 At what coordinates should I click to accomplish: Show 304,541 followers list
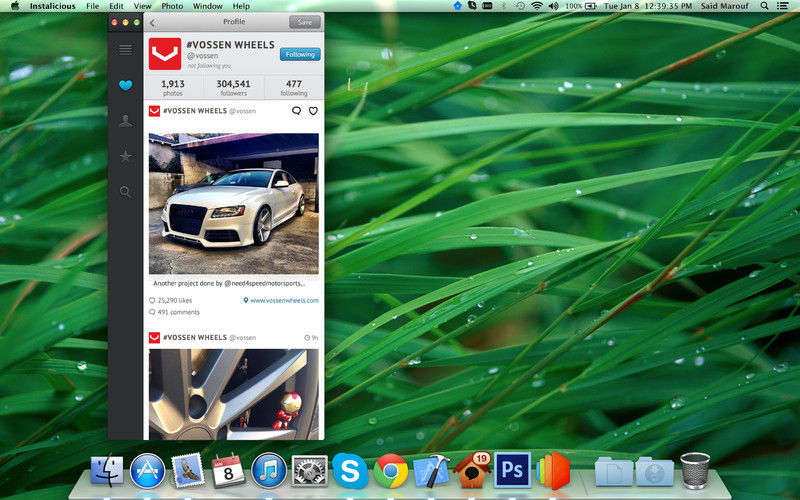pos(233,87)
